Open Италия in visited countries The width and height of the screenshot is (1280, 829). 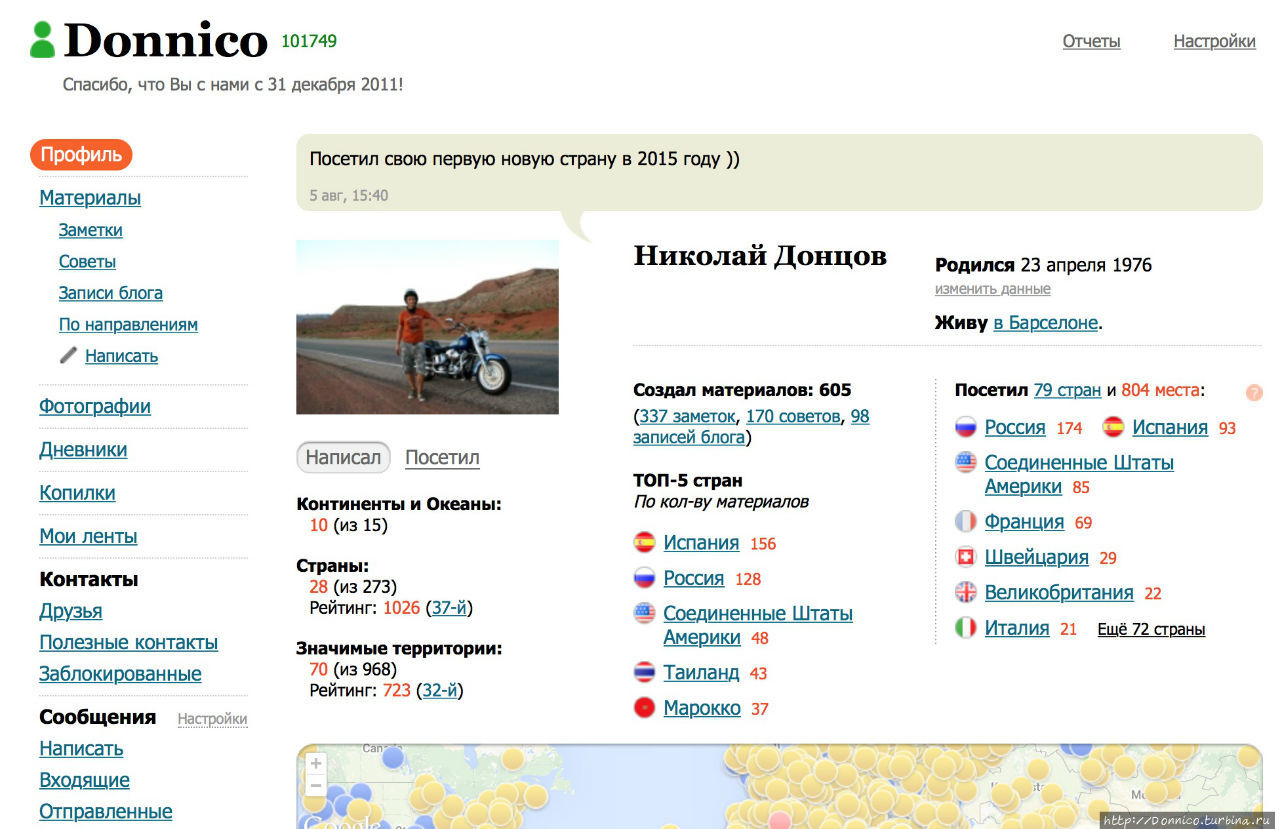(x=1017, y=628)
